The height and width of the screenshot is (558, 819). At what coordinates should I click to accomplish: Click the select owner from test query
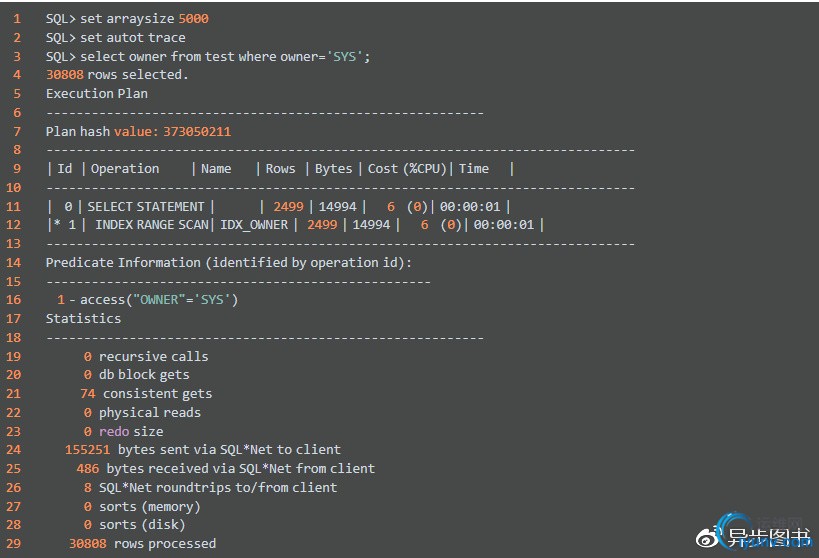pos(208,56)
